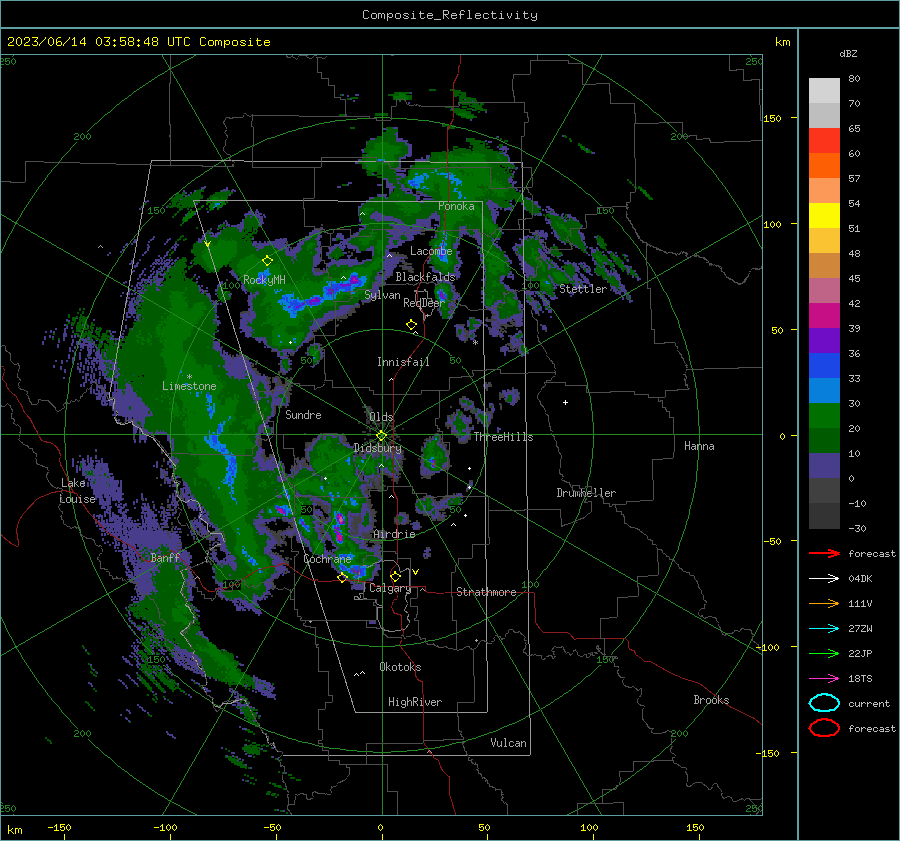Click the orange 111V arrow icon
Screen dimensions: 900x841
point(824,603)
